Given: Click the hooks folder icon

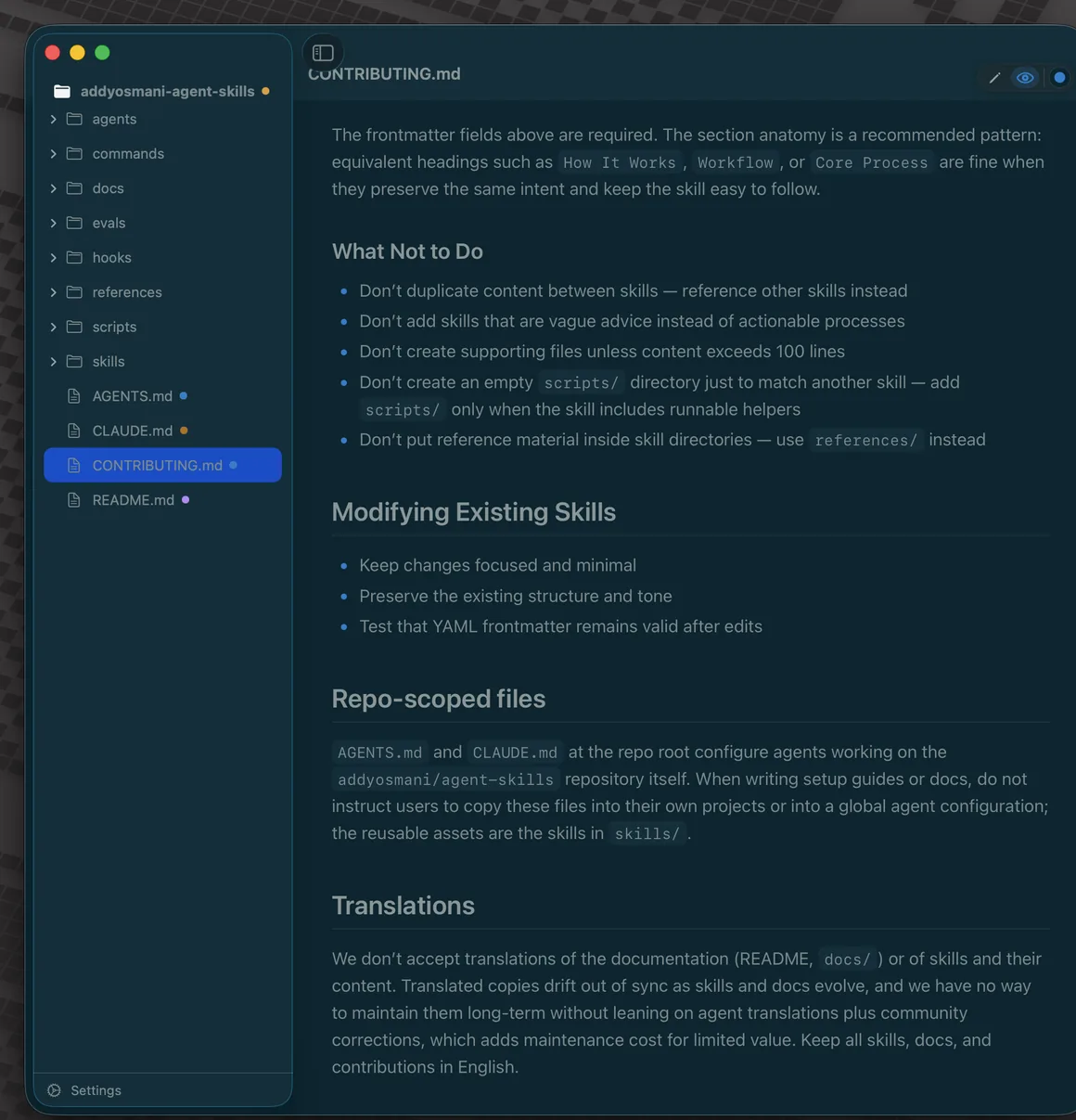Looking at the screenshot, I should click(x=74, y=258).
